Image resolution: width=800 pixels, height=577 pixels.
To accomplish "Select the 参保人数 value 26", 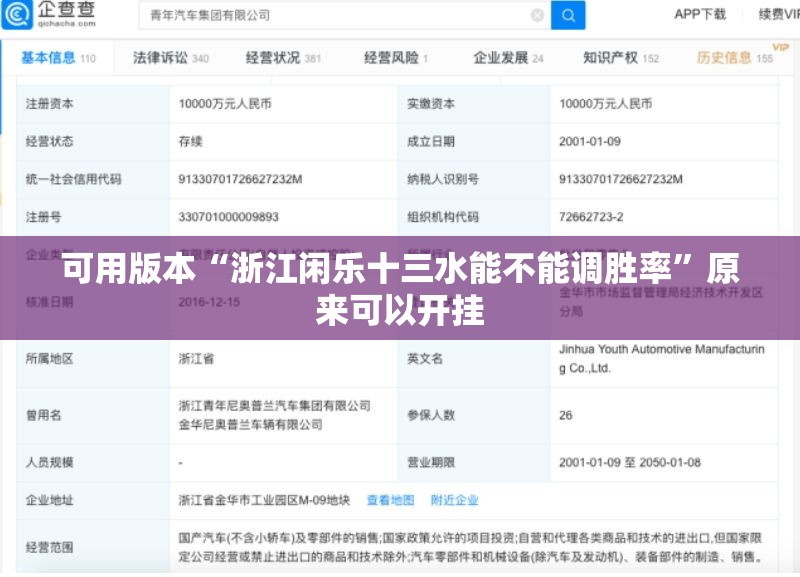I will point(566,415).
